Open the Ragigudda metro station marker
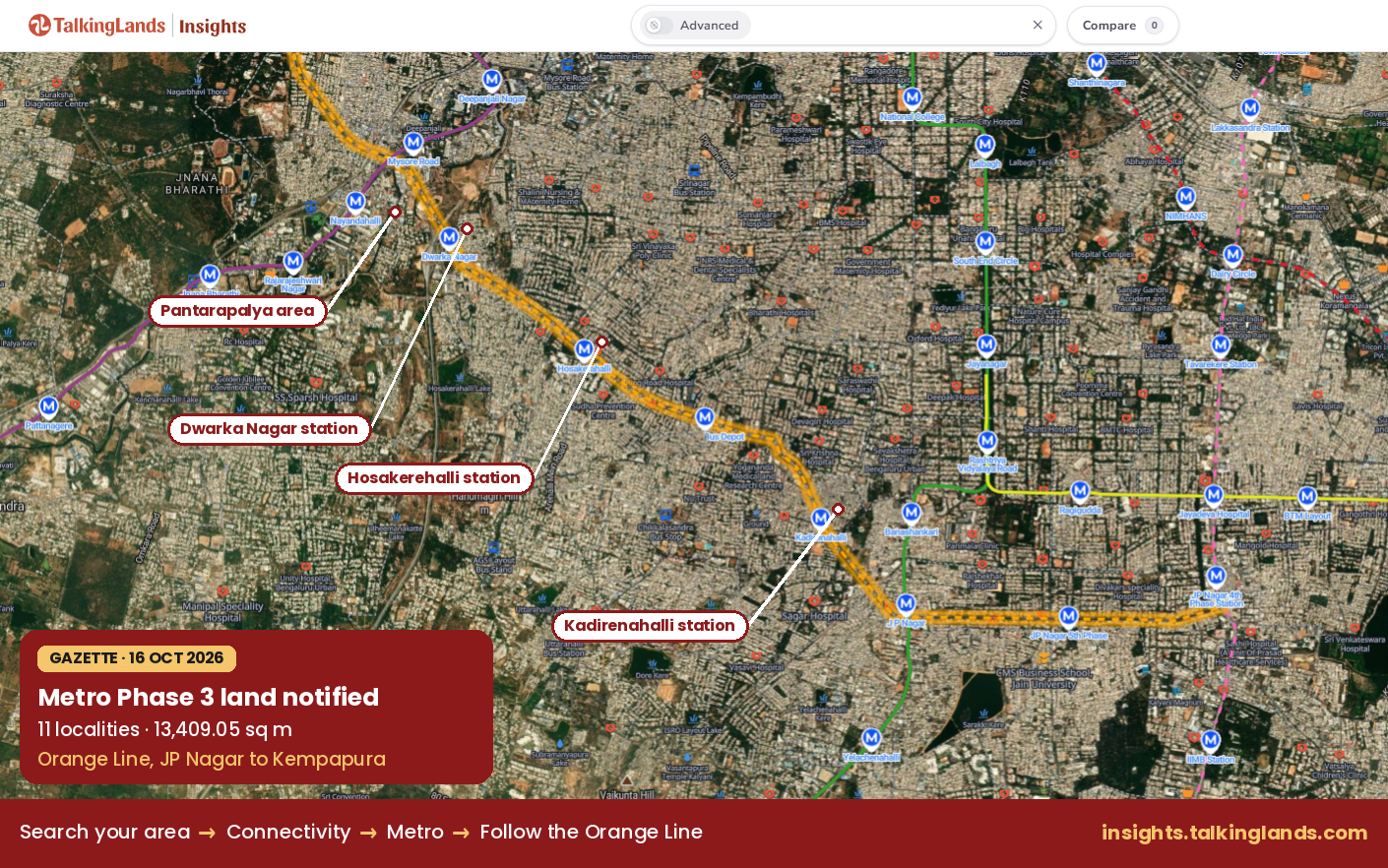Viewport: 1388px width, 868px height. 1080,490
